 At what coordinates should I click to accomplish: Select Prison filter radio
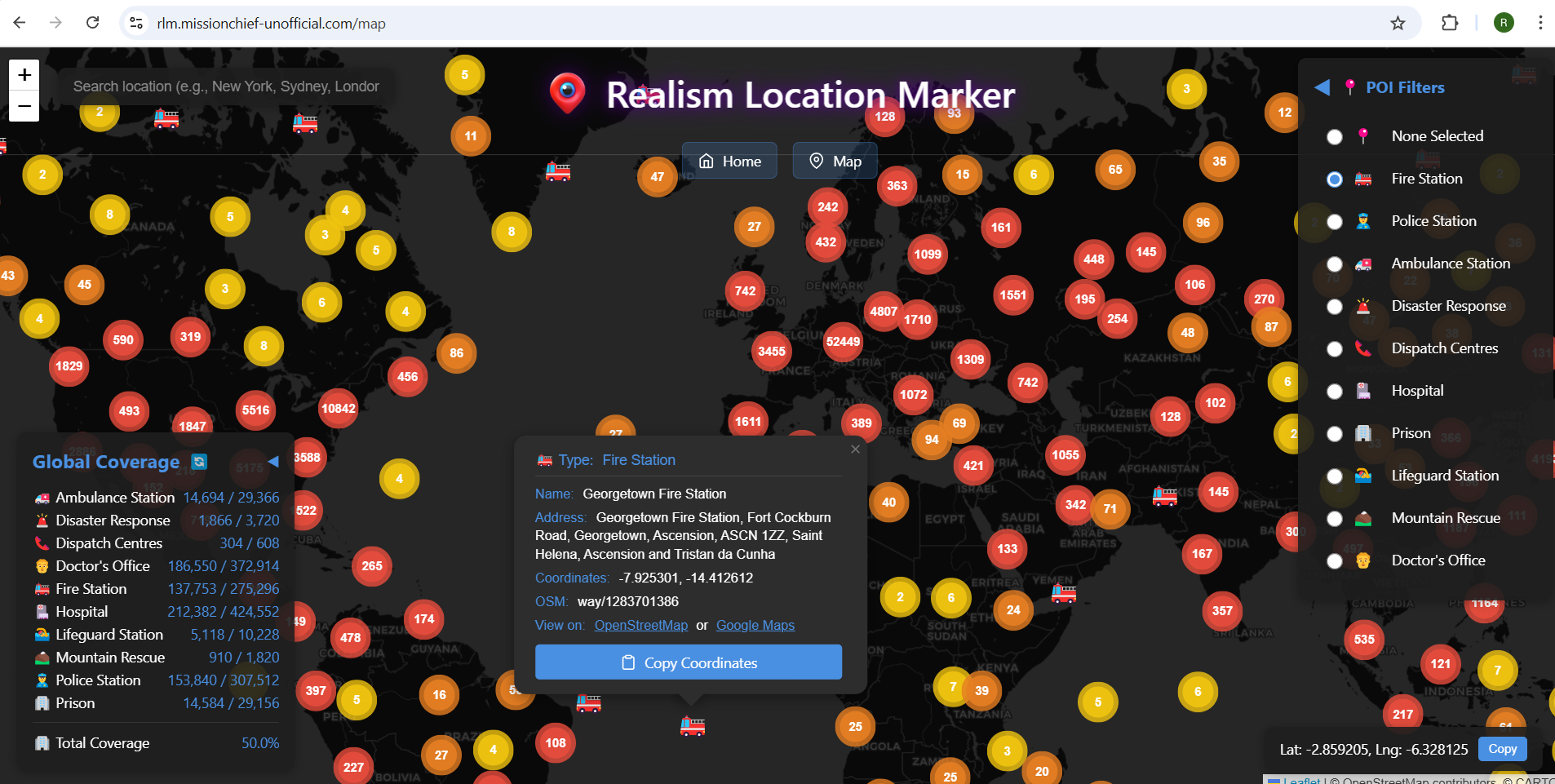point(1335,434)
